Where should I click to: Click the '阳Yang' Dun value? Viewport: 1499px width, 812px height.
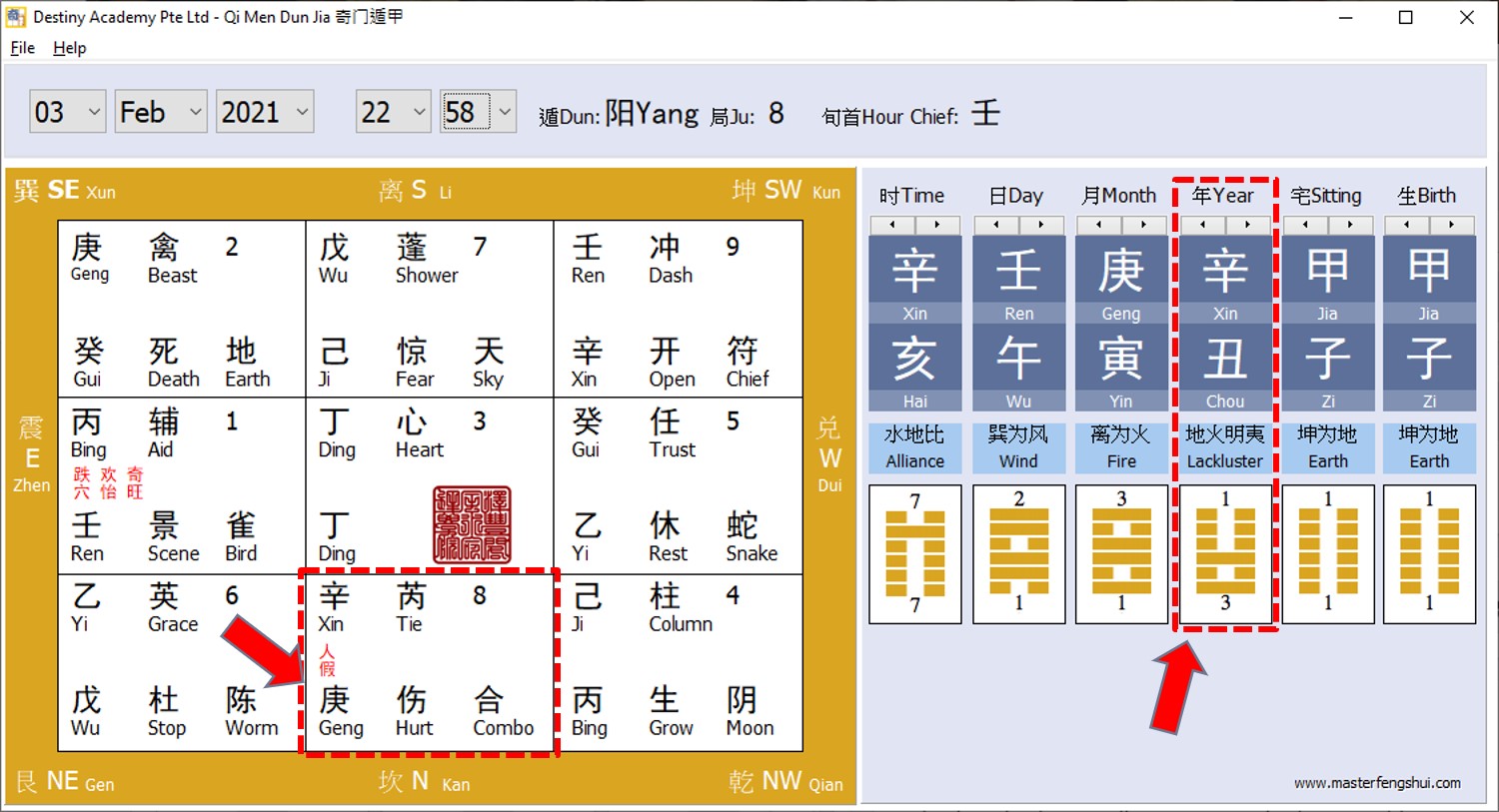[x=652, y=113]
